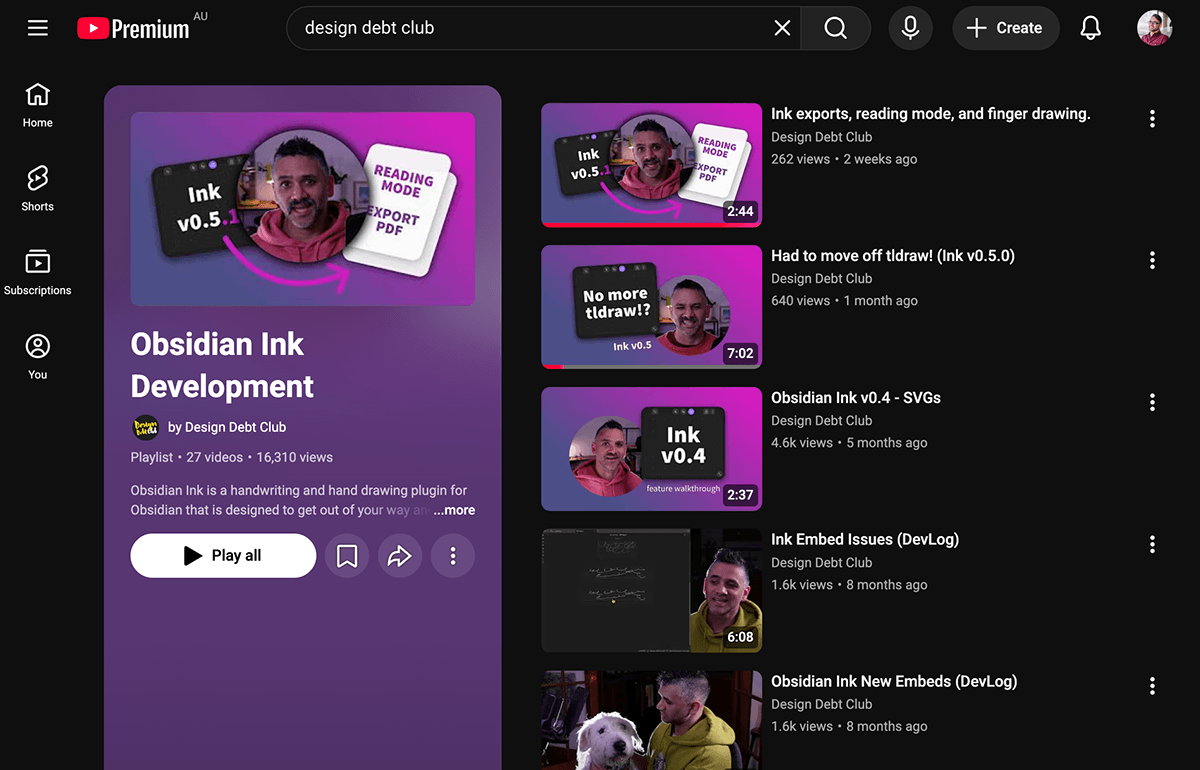Share the playlist with arrow icon

pos(400,556)
